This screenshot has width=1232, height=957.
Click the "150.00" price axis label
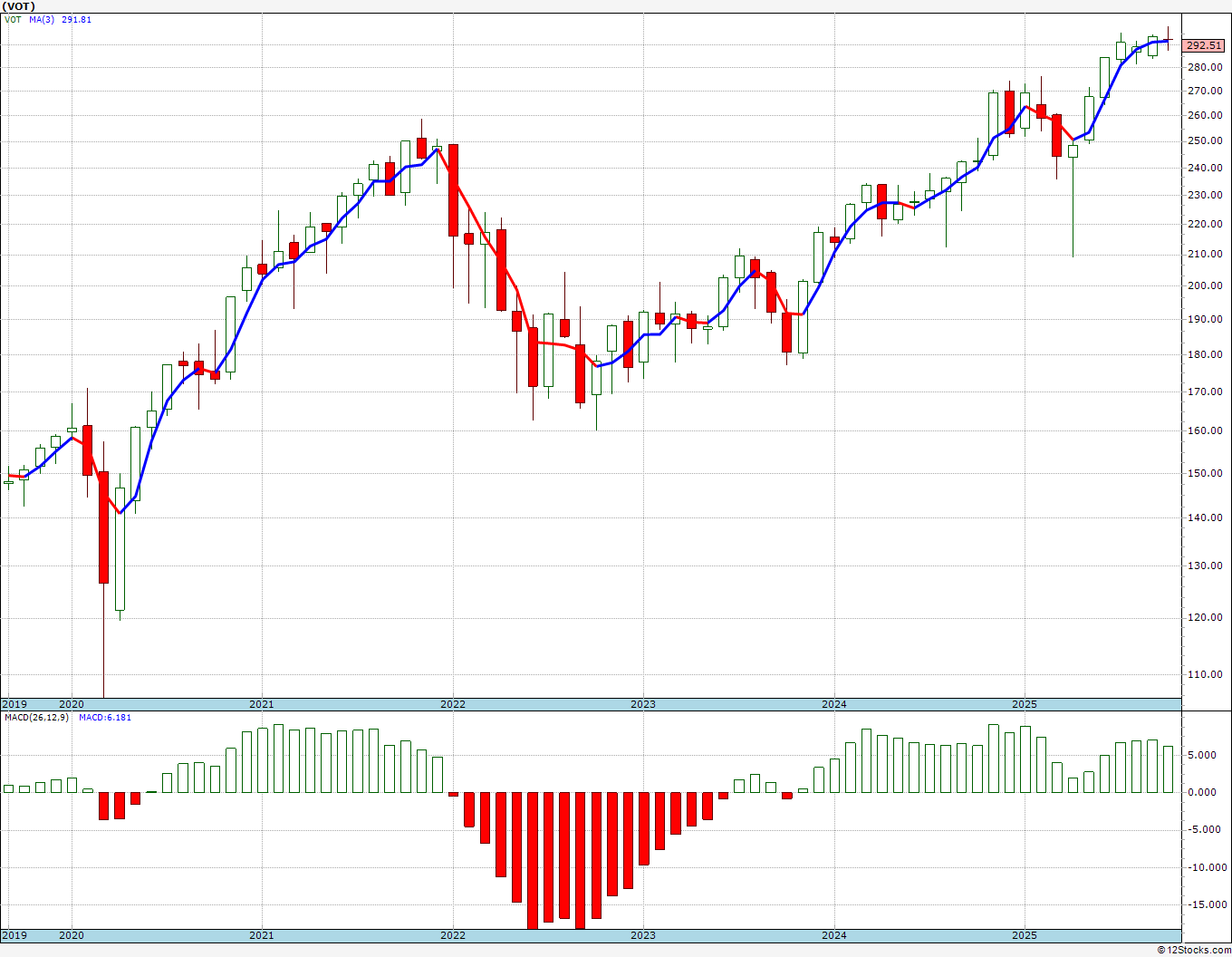pos(1204,474)
